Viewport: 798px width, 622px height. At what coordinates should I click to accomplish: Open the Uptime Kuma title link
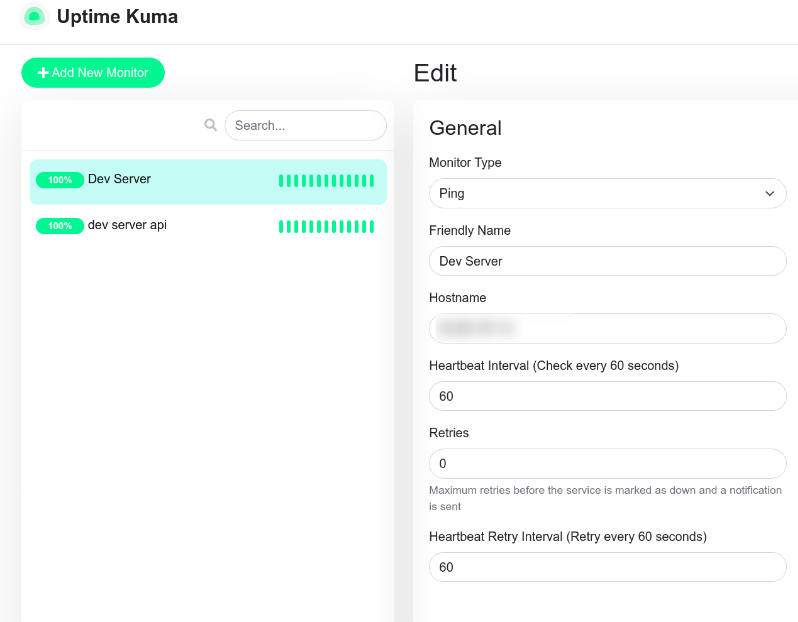[x=117, y=17]
